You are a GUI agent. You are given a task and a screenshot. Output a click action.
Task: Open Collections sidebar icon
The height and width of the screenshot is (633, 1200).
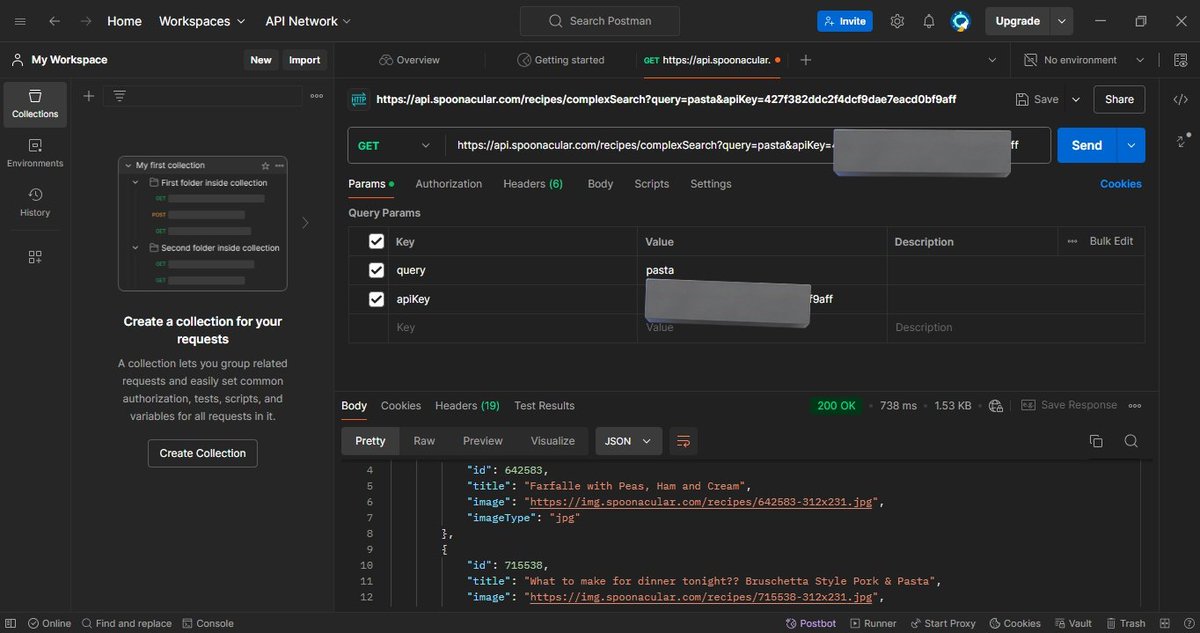click(35, 104)
